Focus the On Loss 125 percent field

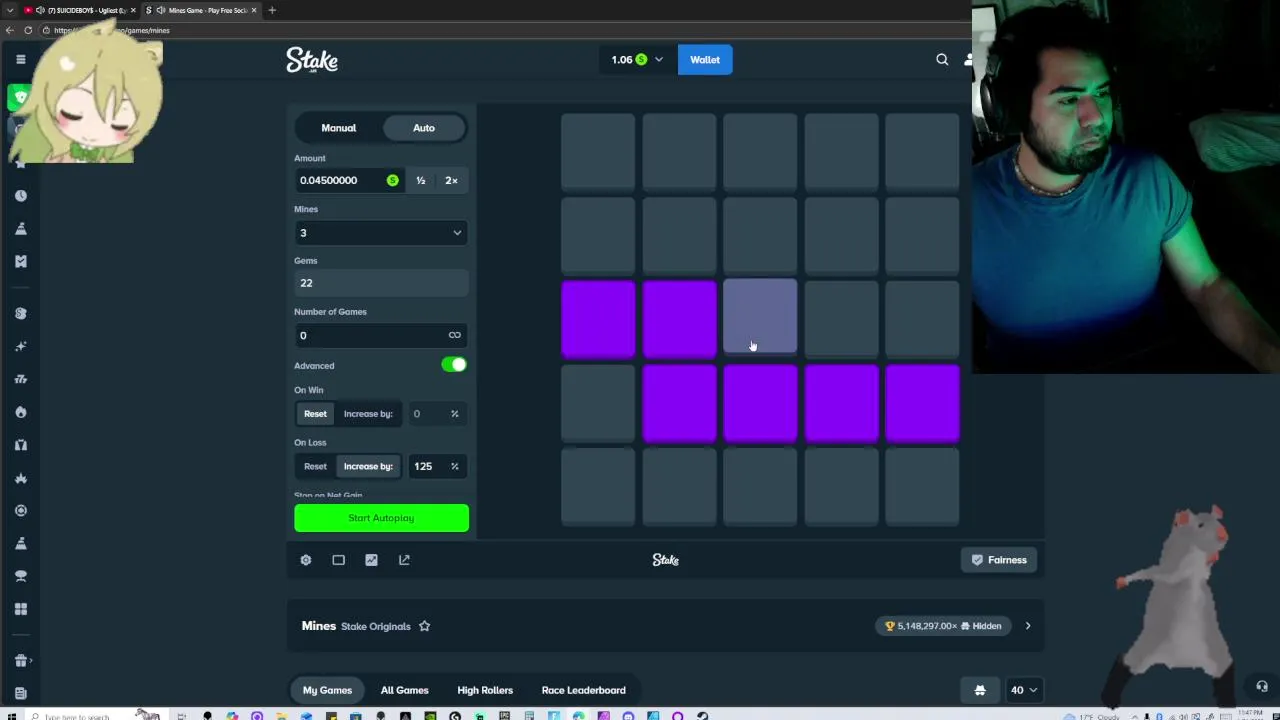tap(436, 466)
